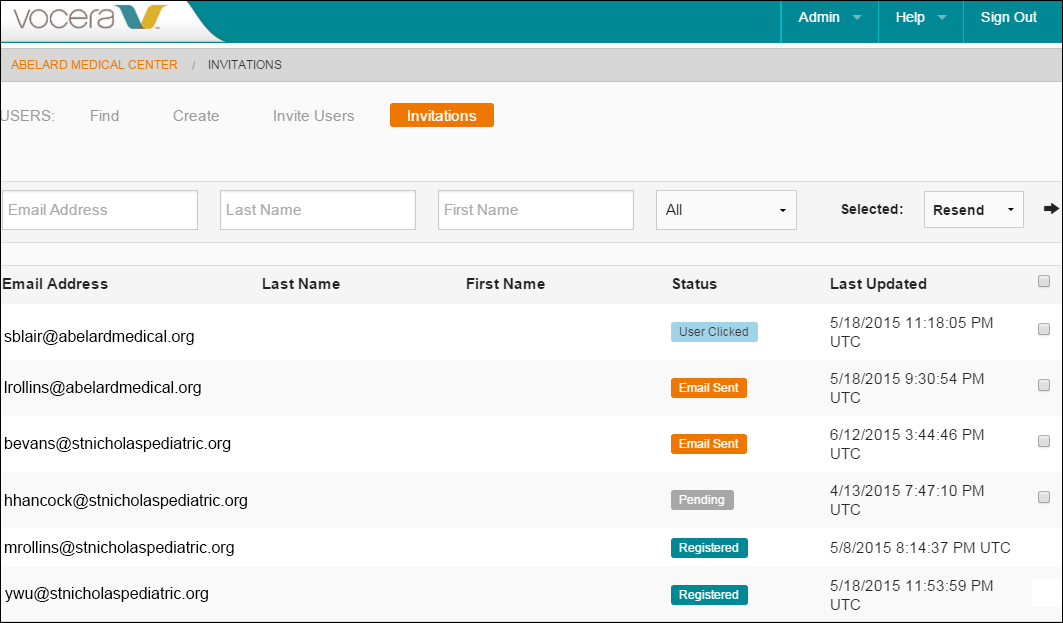
Task: Open the Resend action dropdown
Action: coord(973,209)
